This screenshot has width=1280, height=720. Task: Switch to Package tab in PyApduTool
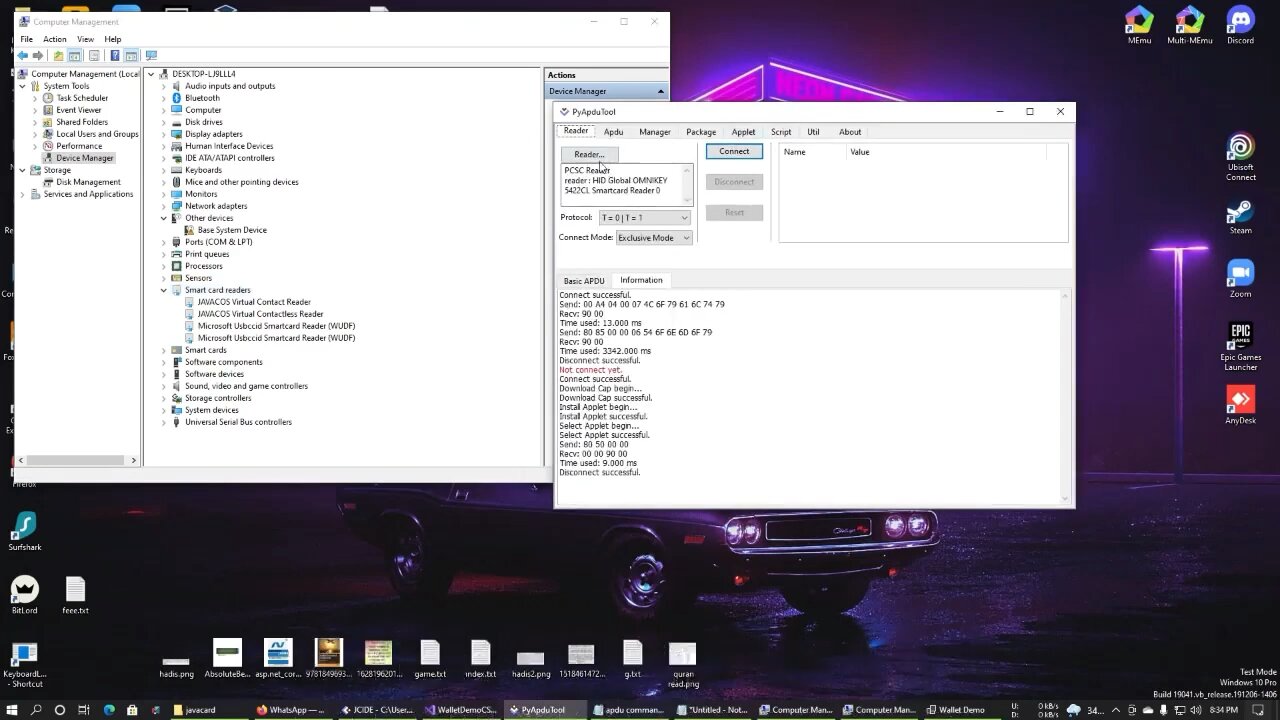pos(701,132)
